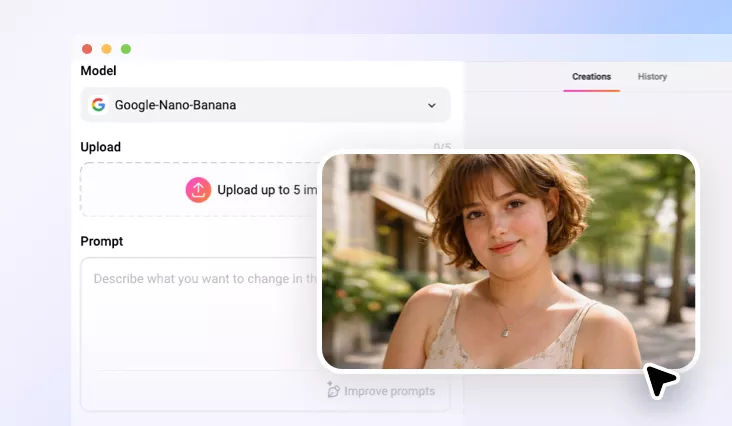The width and height of the screenshot is (732, 426).
Task: Close the window with the red button
Action: pos(87,49)
